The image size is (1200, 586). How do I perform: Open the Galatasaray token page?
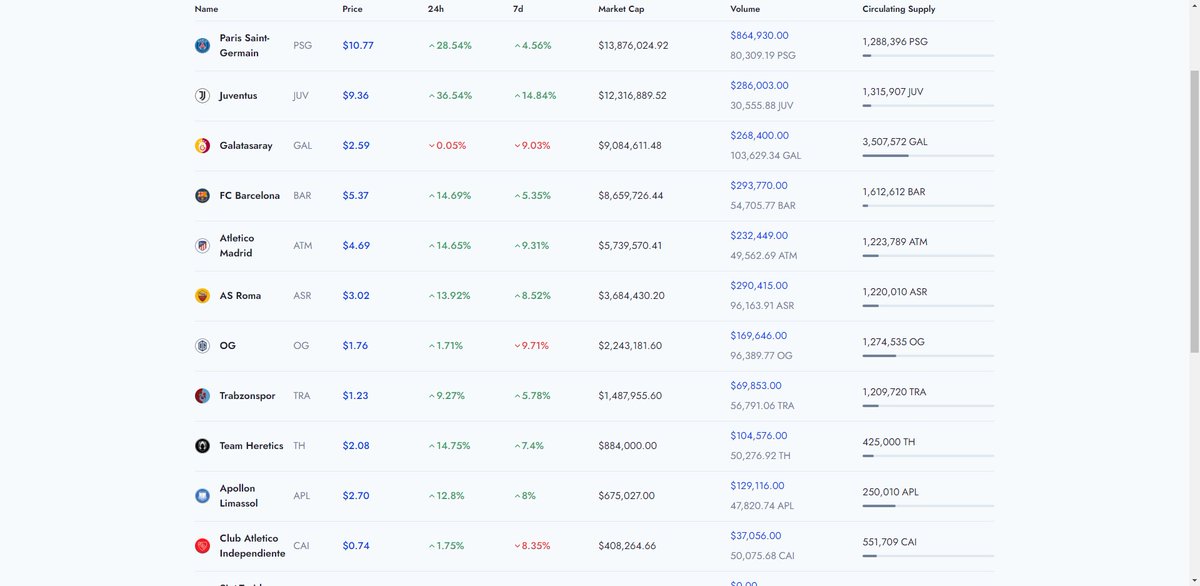246,146
